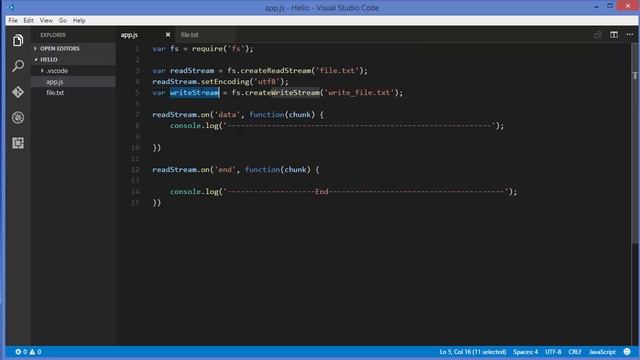Open the Explorer view icon
The image size is (640, 360).
[x=18, y=40]
